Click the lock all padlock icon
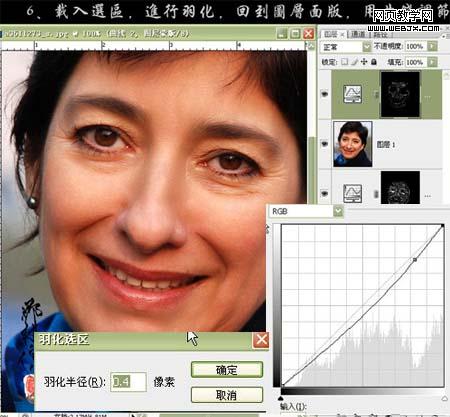 coord(374,62)
